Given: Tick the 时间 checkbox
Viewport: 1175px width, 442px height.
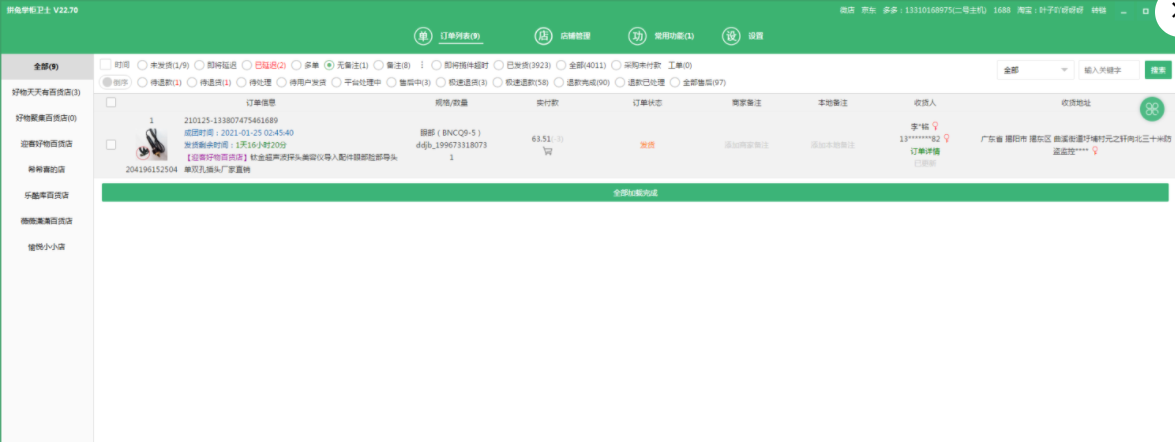Looking at the screenshot, I should pos(106,64).
